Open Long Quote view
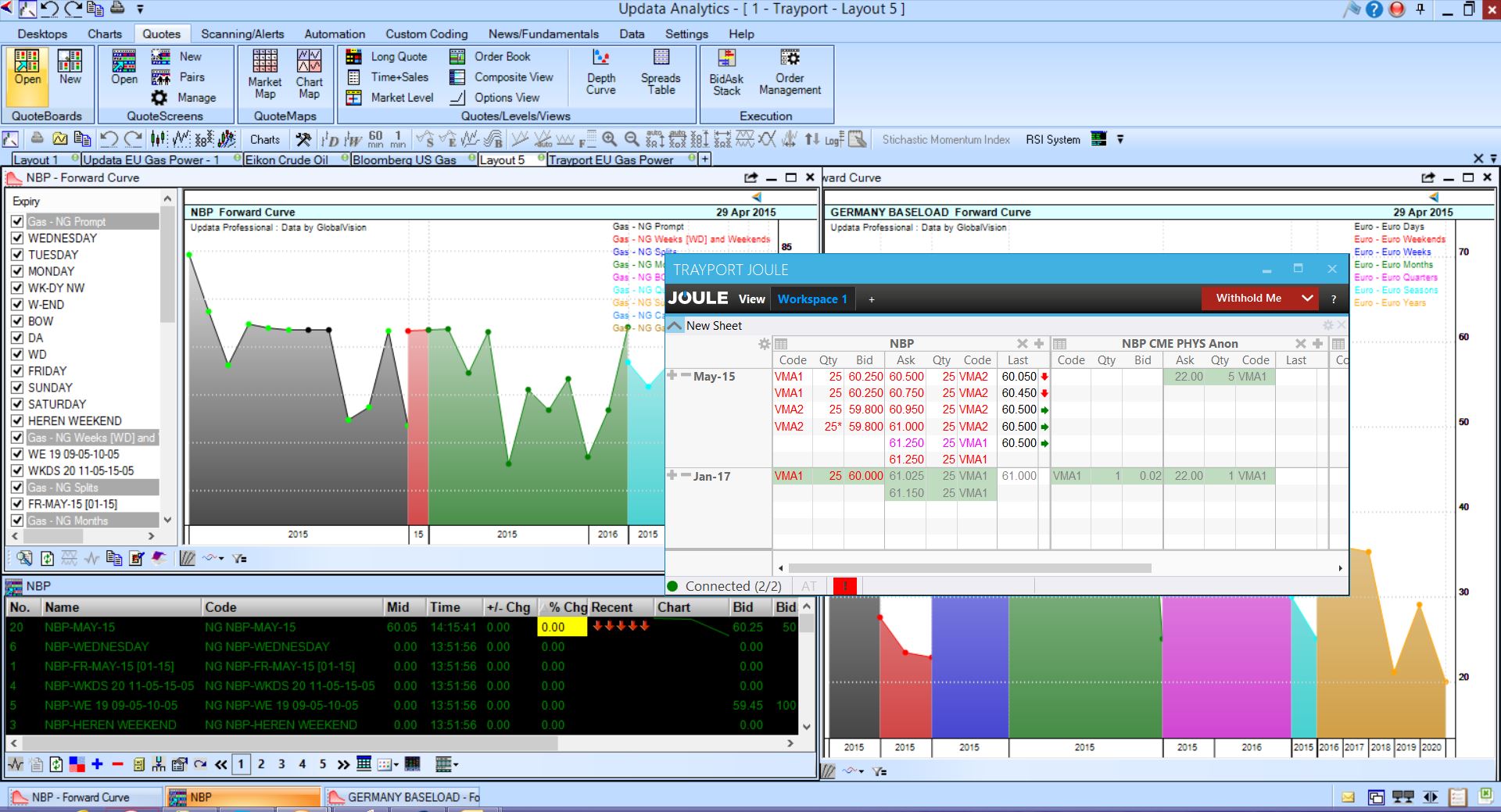This screenshot has height=812, width=1501. tap(388, 56)
